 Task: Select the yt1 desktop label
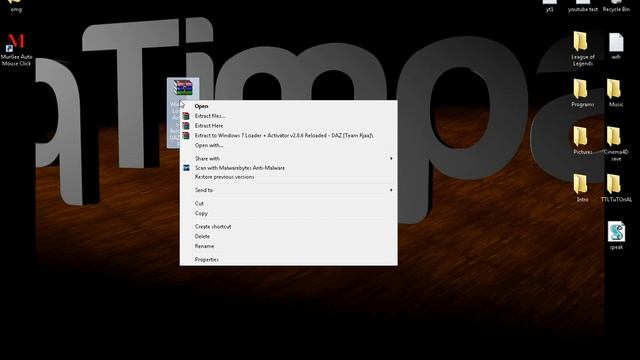549,9
